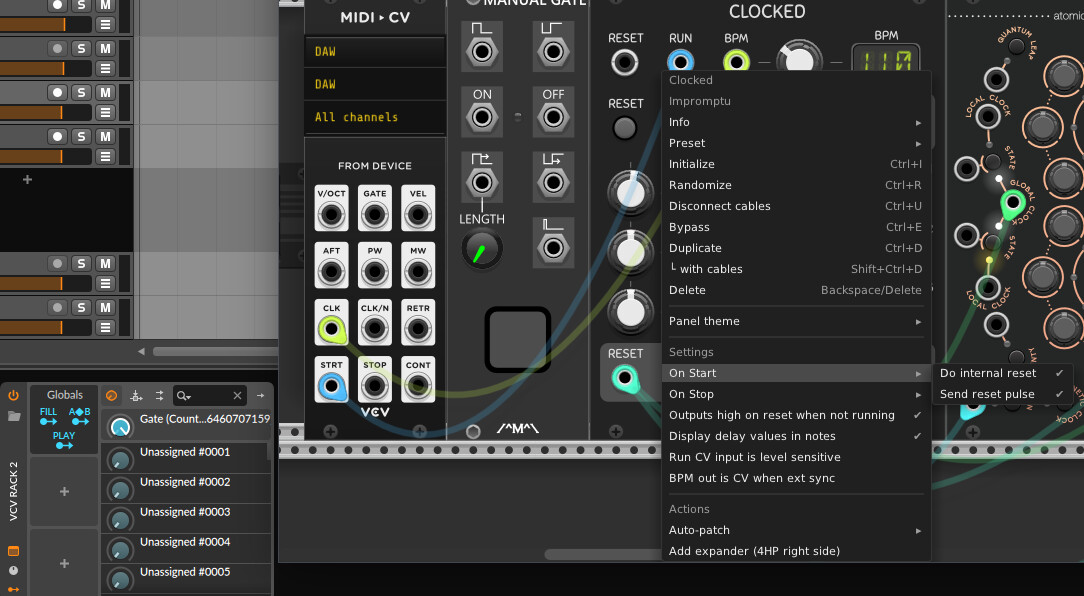
Task: Click the CLK output jack on MIDI-CV
Action: point(332,329)
